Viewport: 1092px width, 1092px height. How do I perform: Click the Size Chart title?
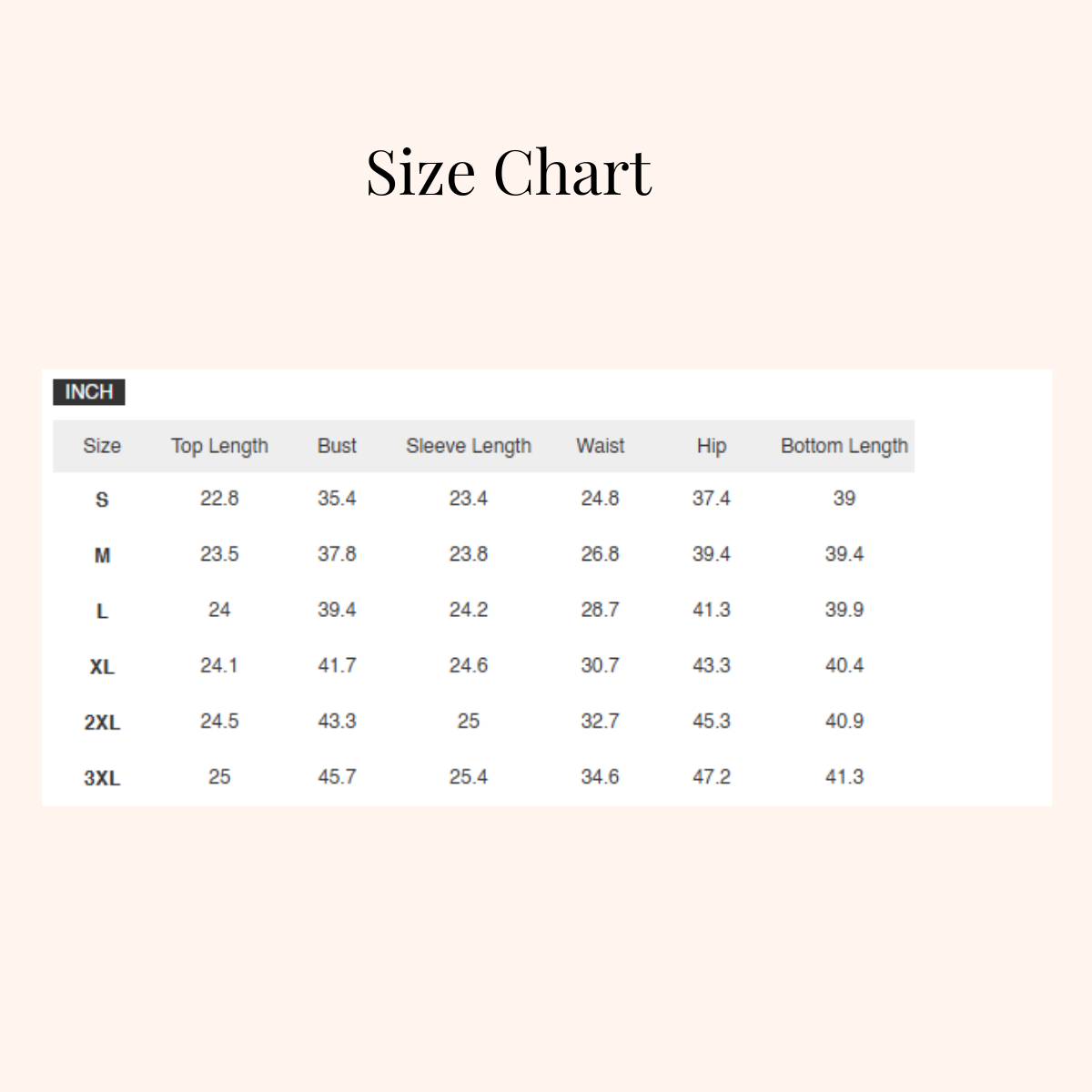[x=509, y=171]
